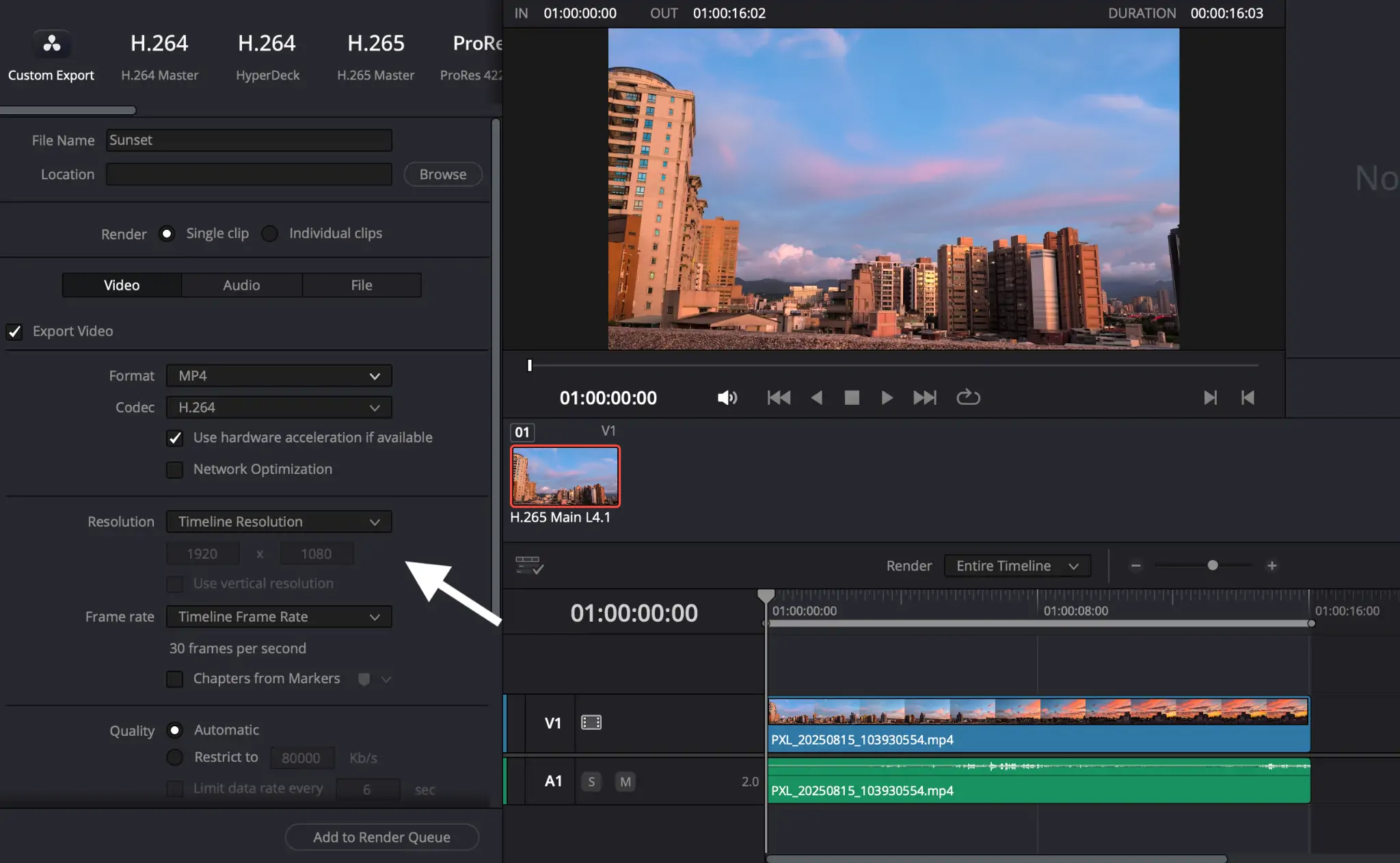Screen dimensions: 1400x863
Task: Select Individual clips render option
Action: (x=270, y=234)
